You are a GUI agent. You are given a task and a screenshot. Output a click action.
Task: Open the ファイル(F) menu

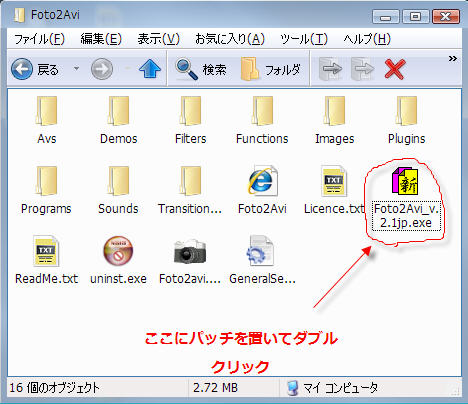(x=39, y=39)
